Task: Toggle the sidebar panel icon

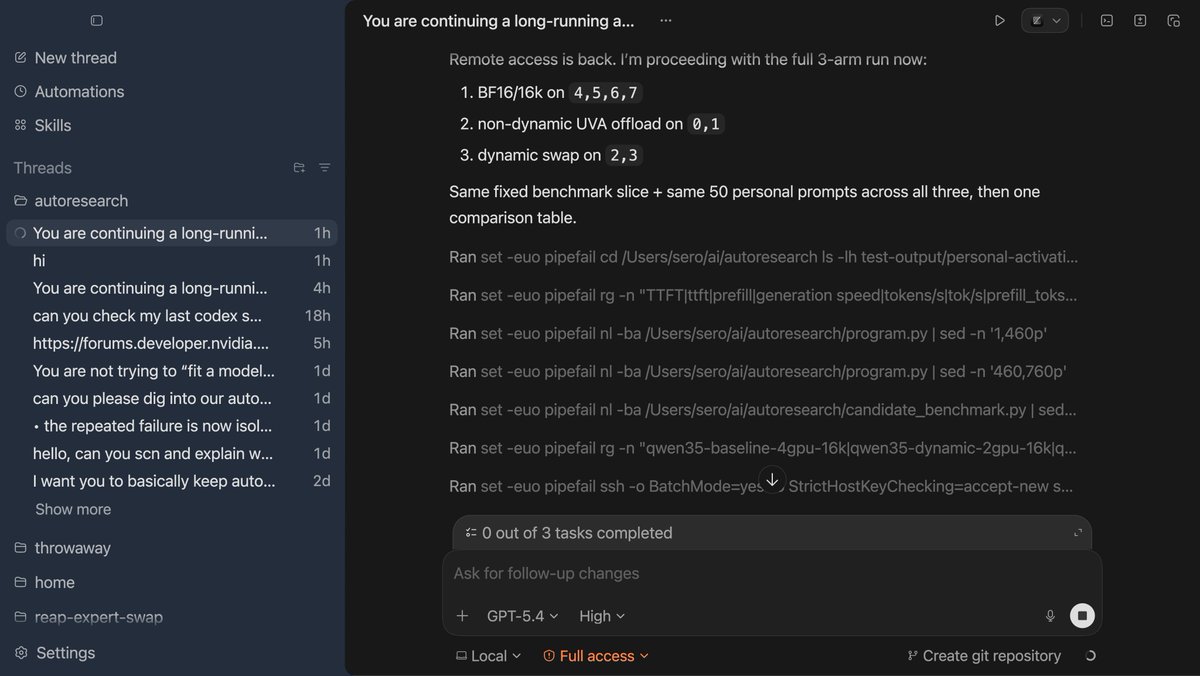Action: 96,20
